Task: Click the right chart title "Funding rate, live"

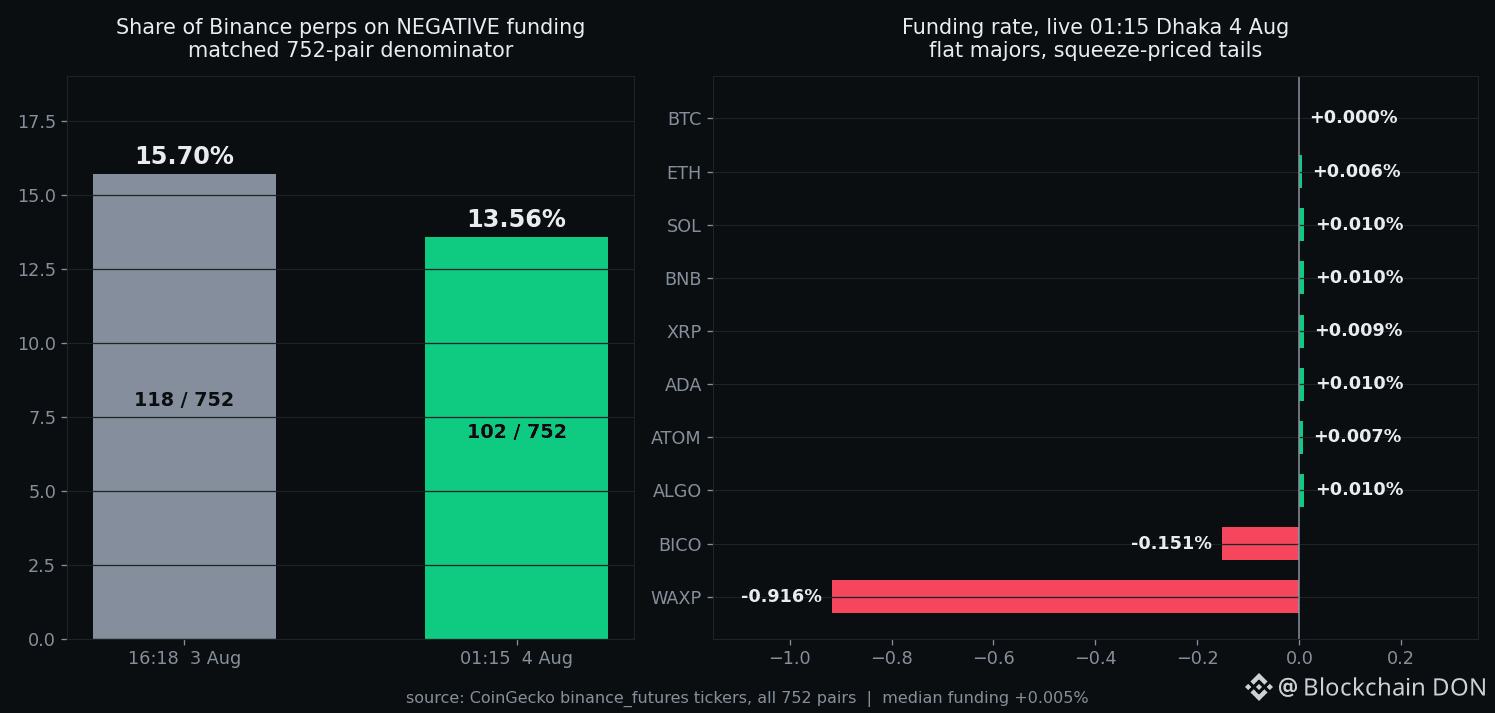Action: [1095, 39]
